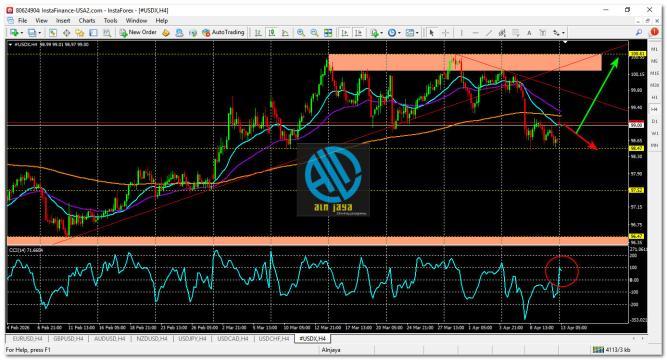This screenshot has height=360, width=667.
Task: Select the Fibonacci Retracement tool
Action: click(x=516, y=33)
